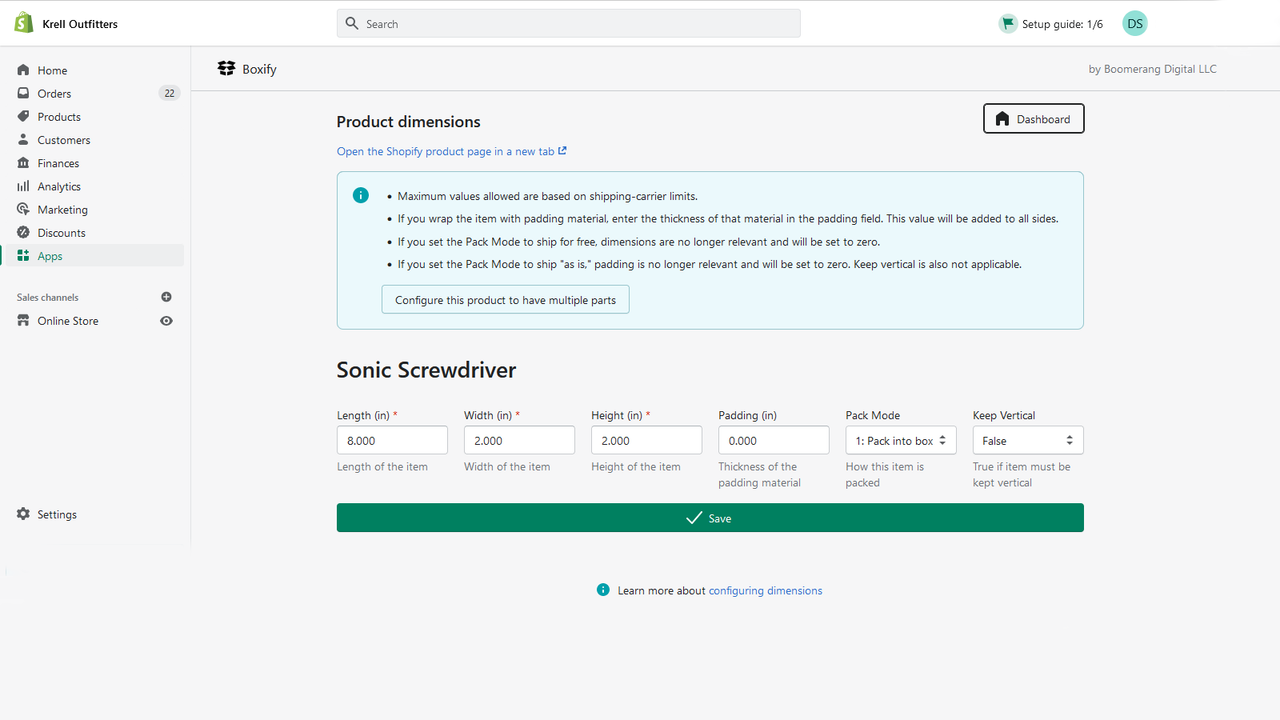Click inside the Padding input field

[773, 440]
